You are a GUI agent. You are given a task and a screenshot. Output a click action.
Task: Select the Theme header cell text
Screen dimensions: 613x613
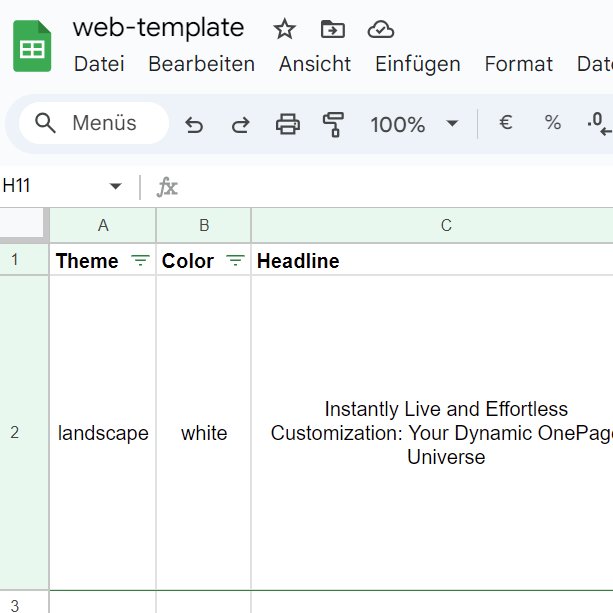click(x=87, y=261)
